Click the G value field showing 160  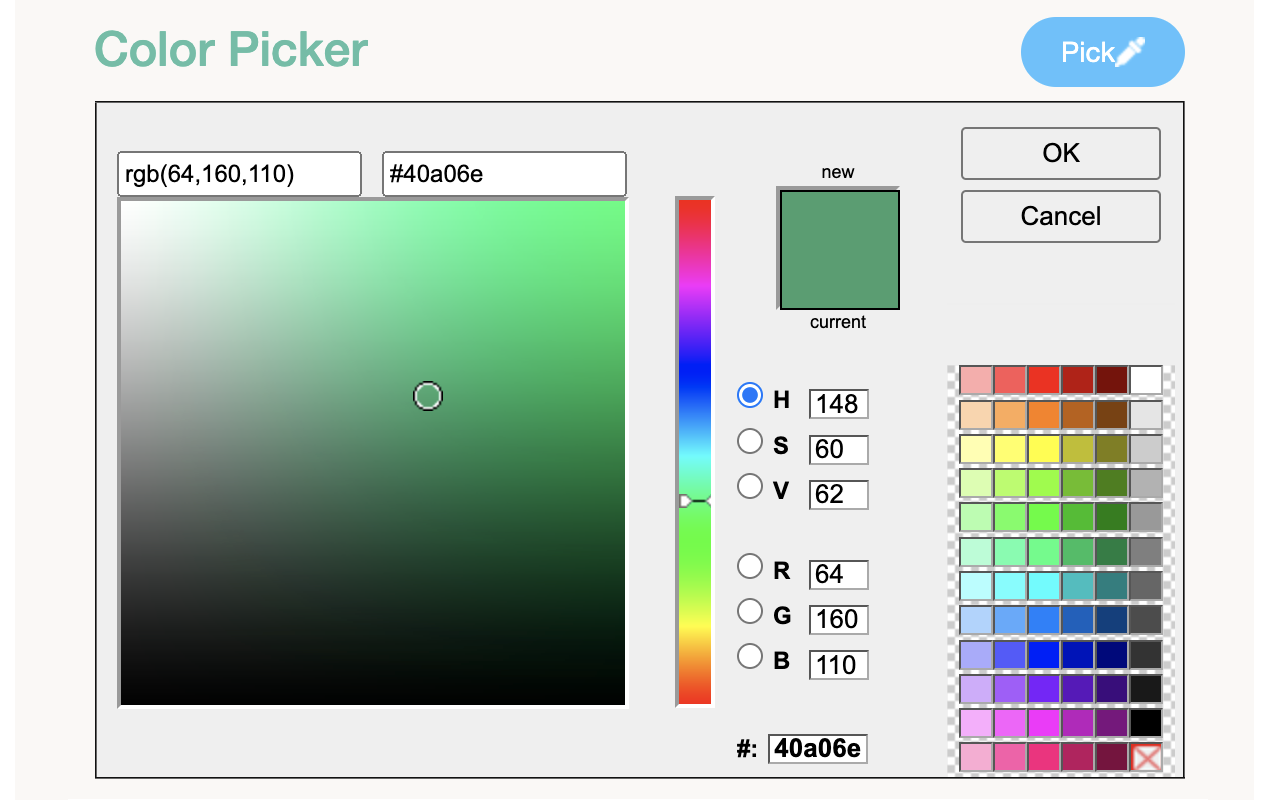(x=838, y=619)
